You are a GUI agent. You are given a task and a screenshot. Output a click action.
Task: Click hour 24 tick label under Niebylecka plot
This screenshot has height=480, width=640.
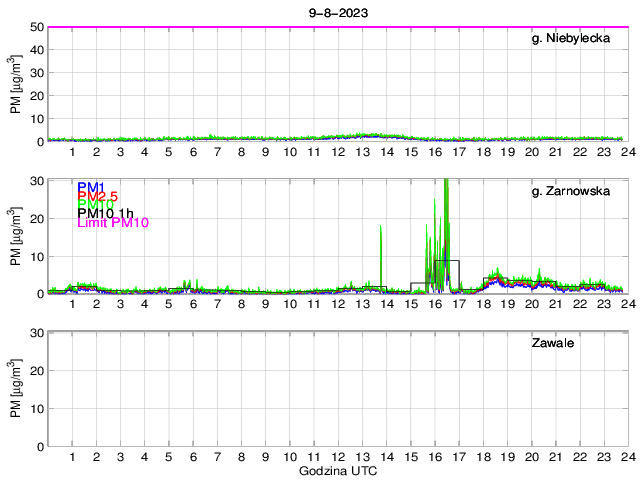coord(626,153)
